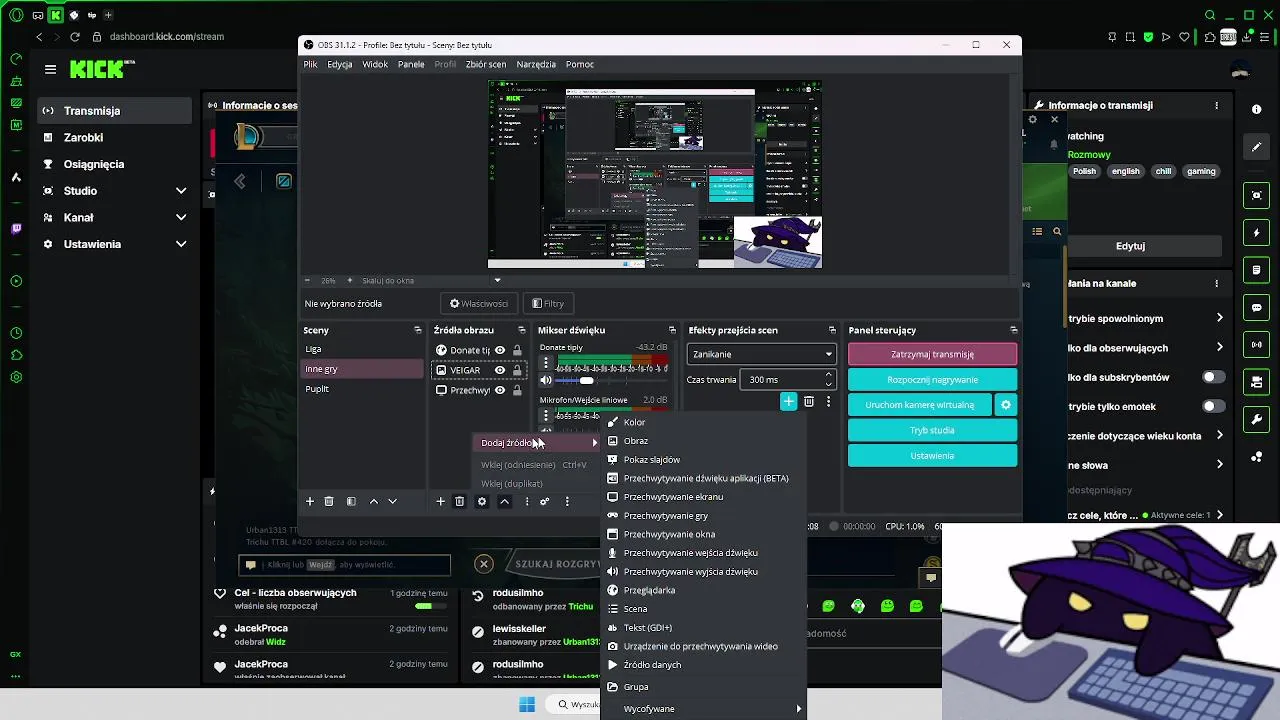This screenshot has height=720, width=1280.
Task: Click the info icon in Kick right rail
Action: click(x=1257, y=109)
